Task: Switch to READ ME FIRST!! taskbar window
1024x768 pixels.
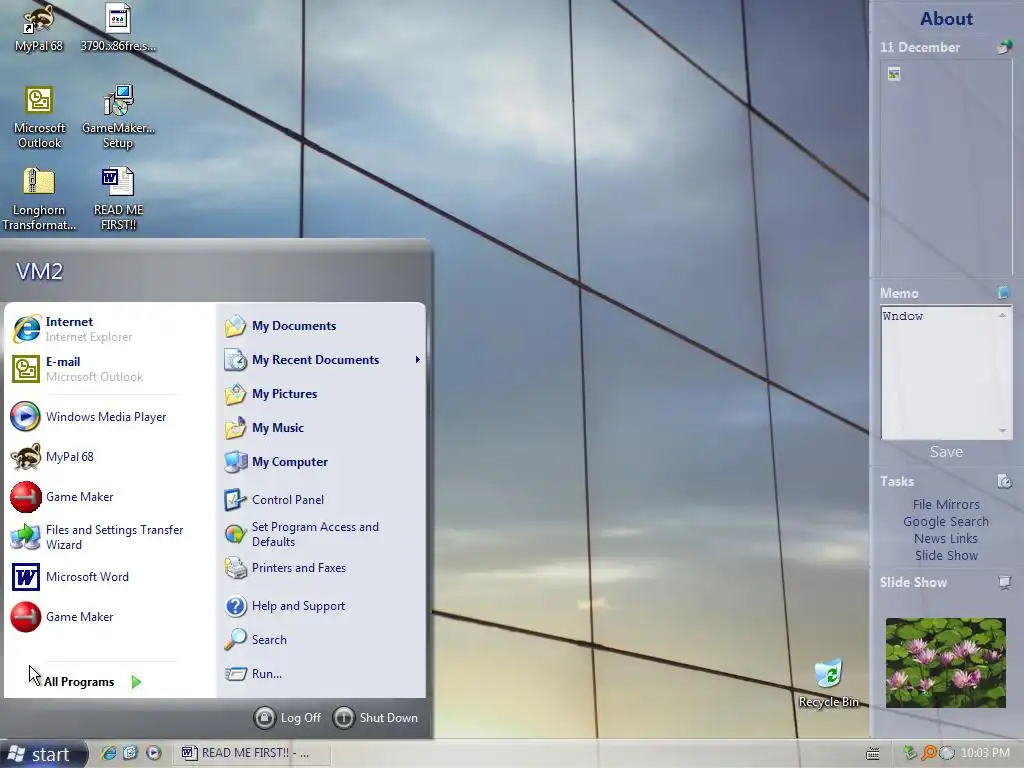Action: tap(252, 753)
